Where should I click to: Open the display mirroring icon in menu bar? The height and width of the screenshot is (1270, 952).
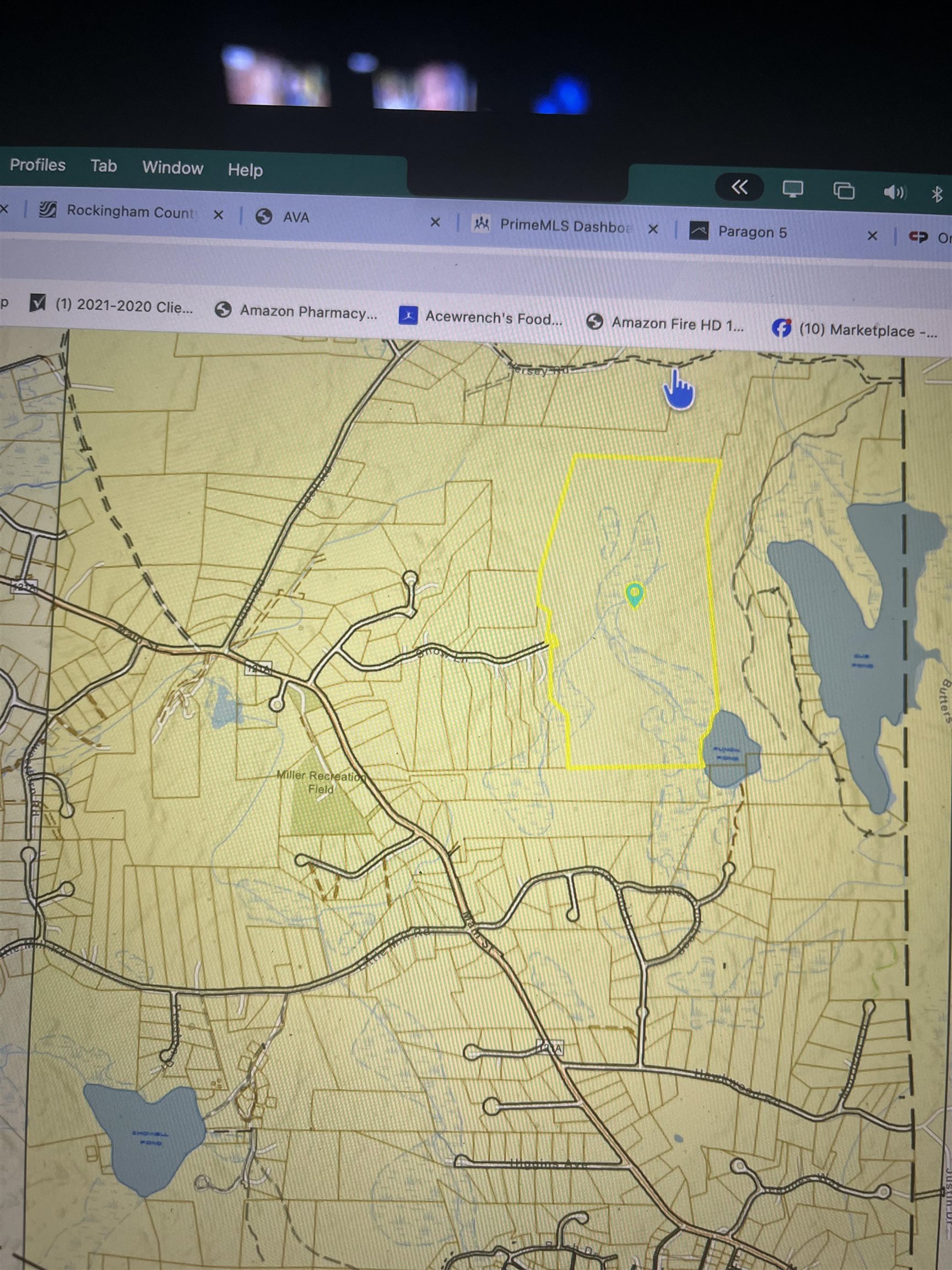tap(792, 189)
